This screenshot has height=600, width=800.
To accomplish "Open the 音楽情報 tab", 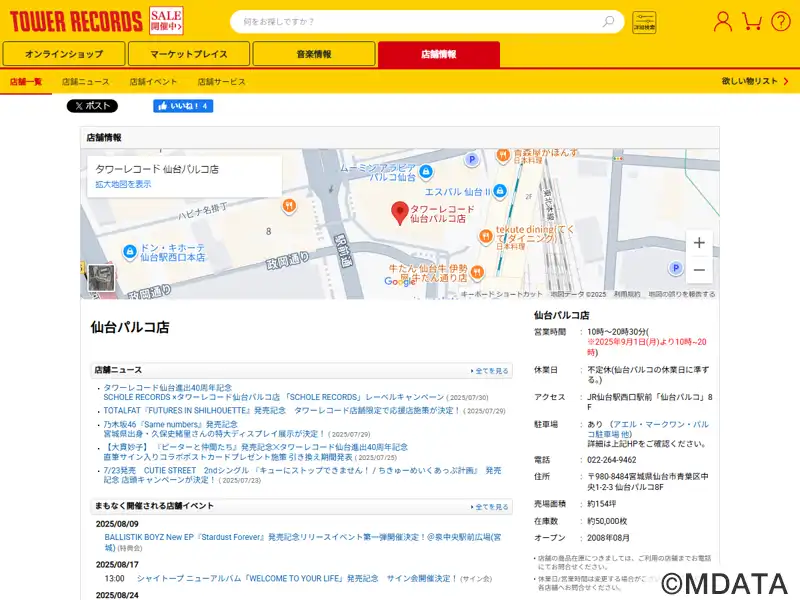I will tap(314, 54).
